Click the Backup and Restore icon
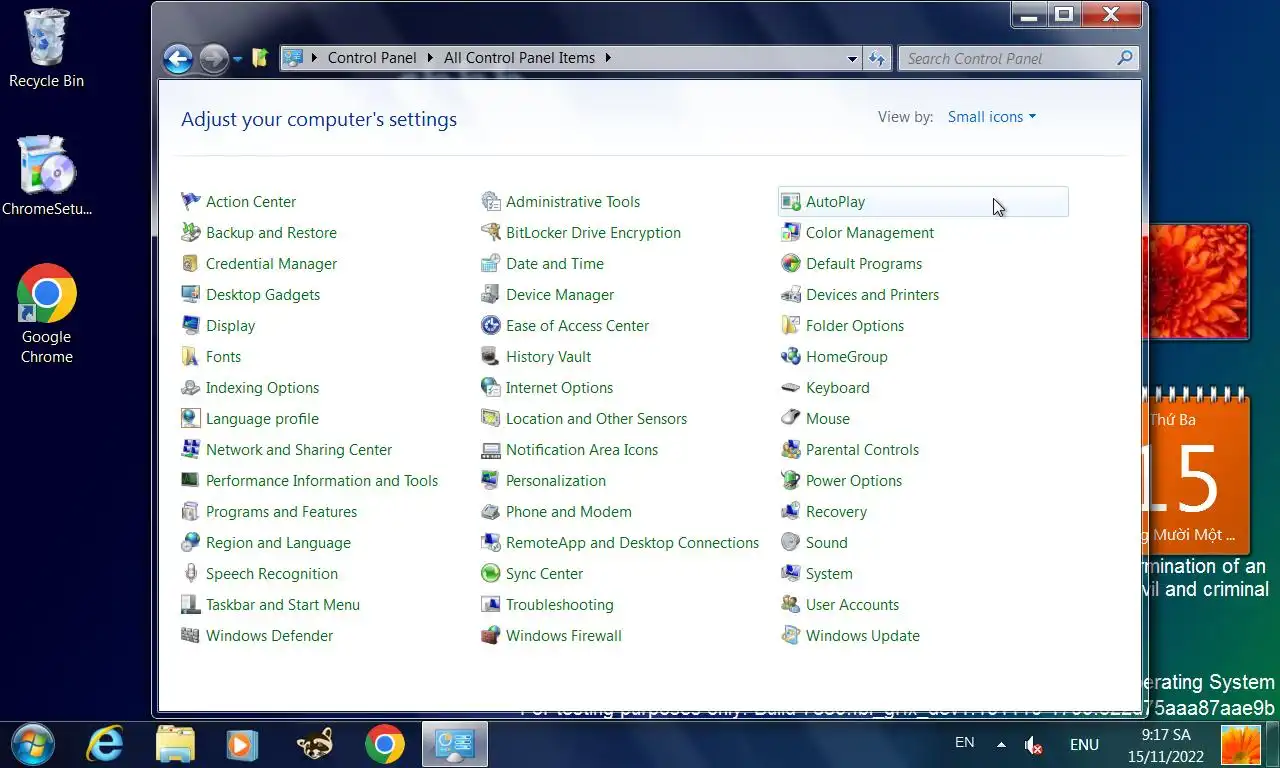The height and width of the screenshot is (768, 1280). click(x=190, y=233)
